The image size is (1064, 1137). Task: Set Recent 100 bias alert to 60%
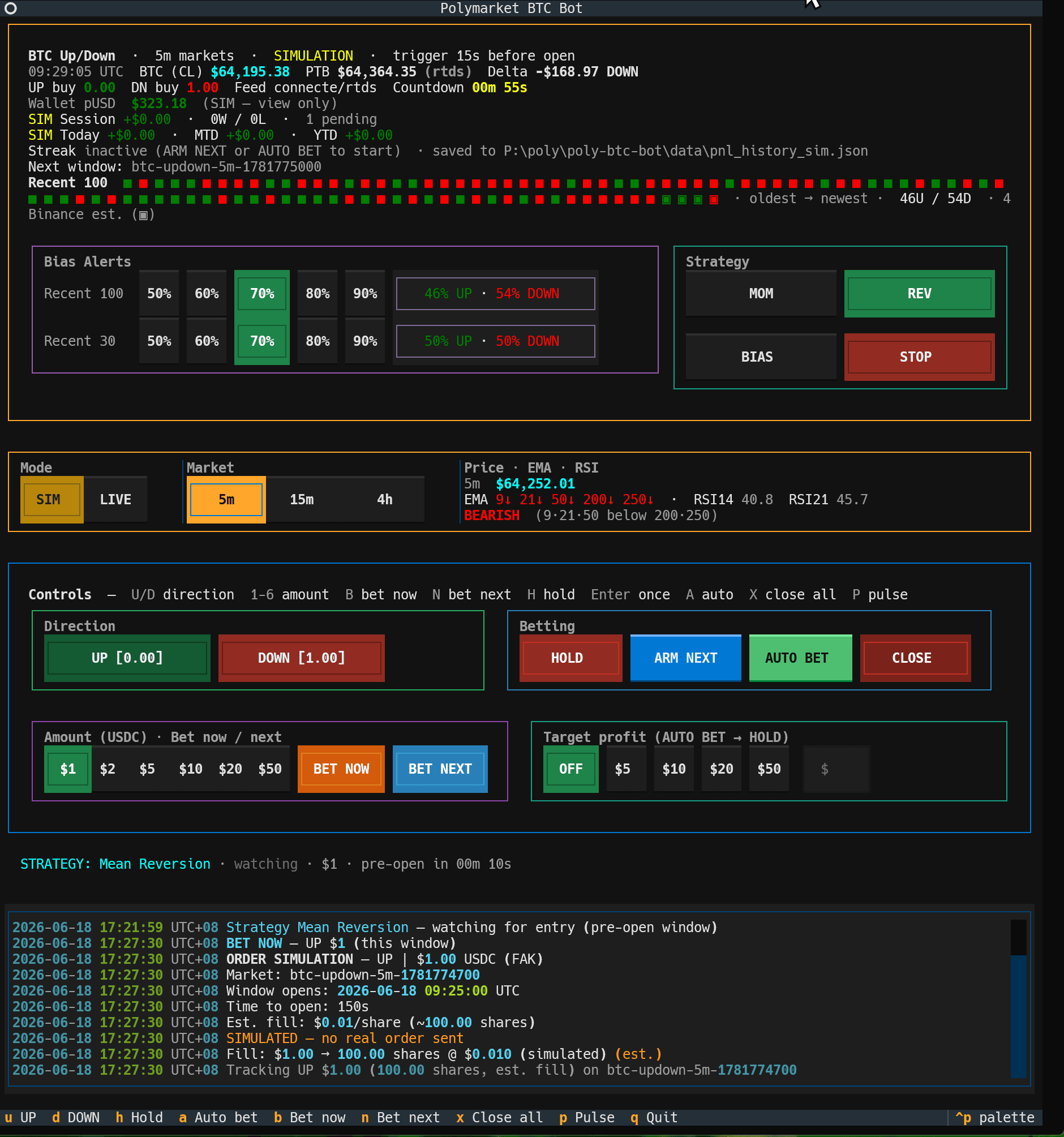pos(207,293)
